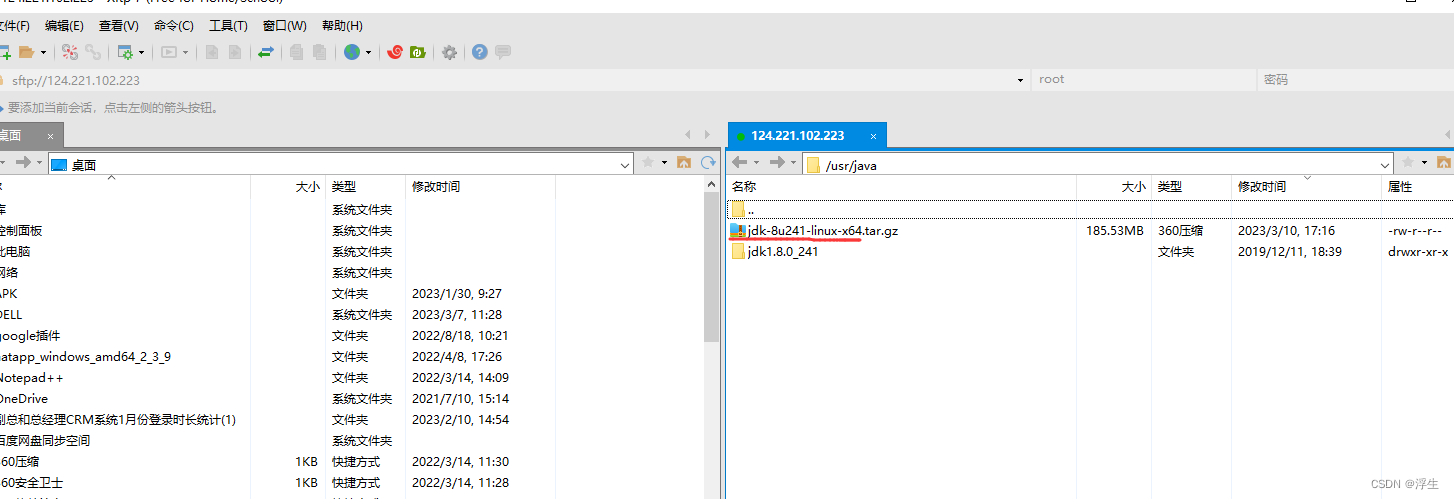Click the greyed paste icon in toolbar

point(320,52)
